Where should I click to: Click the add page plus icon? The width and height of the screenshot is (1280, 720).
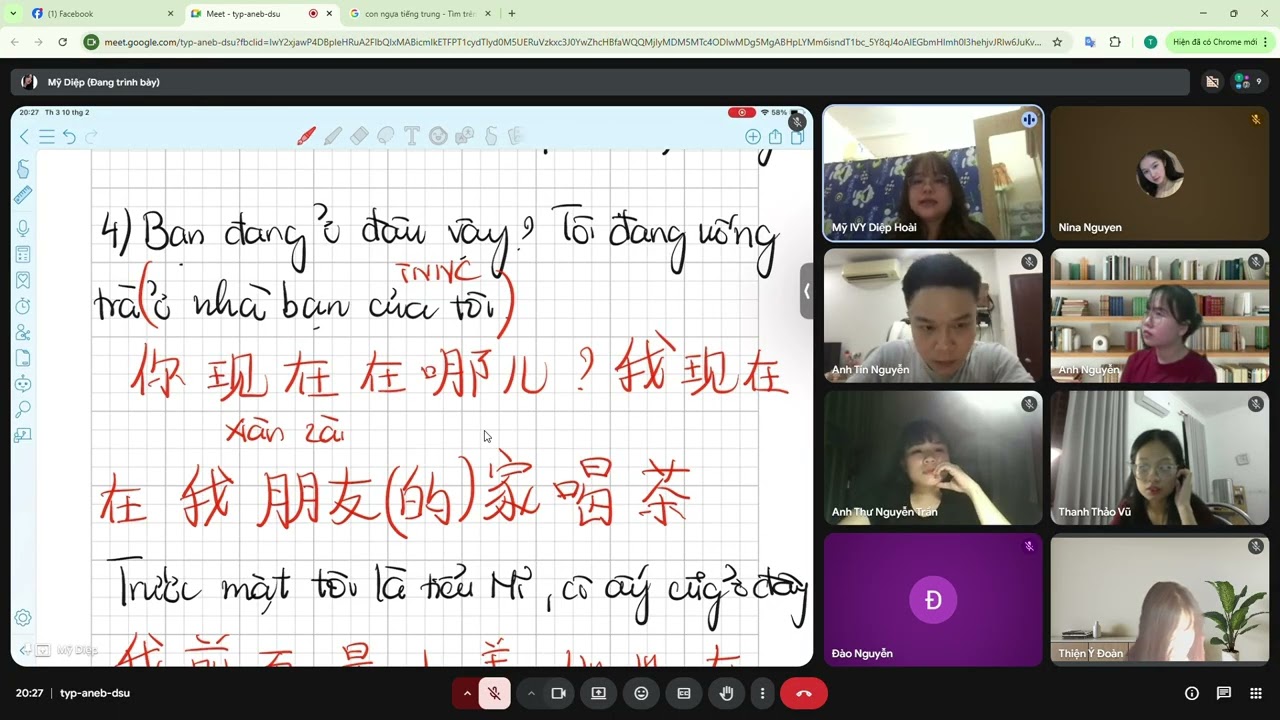point(753,137)
